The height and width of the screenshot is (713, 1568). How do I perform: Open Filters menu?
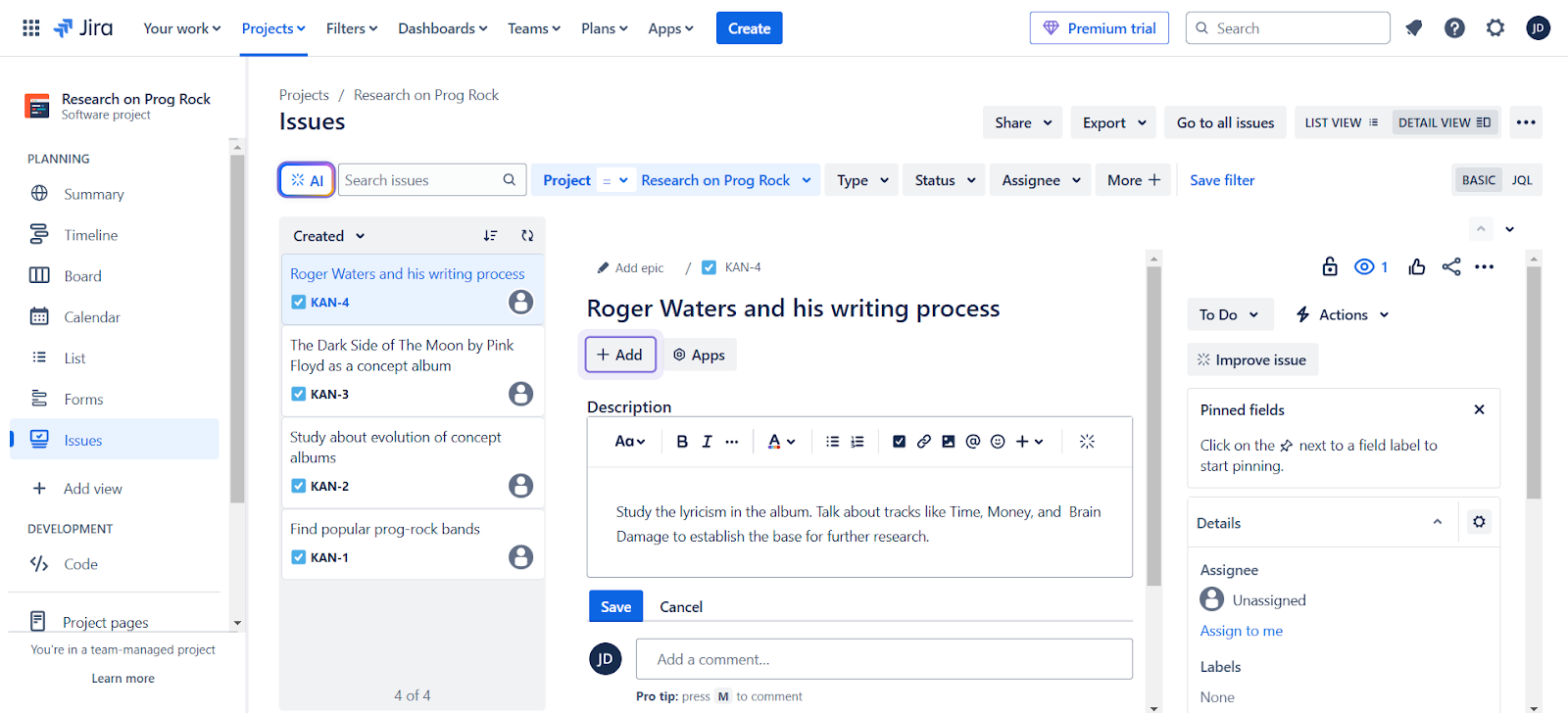point(352,28)
